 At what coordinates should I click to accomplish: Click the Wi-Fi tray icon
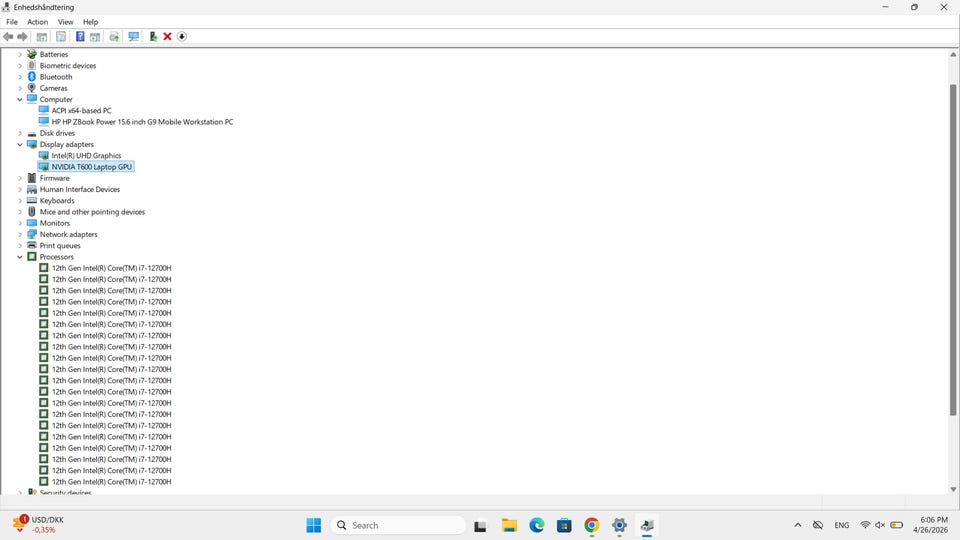(865, 525)
